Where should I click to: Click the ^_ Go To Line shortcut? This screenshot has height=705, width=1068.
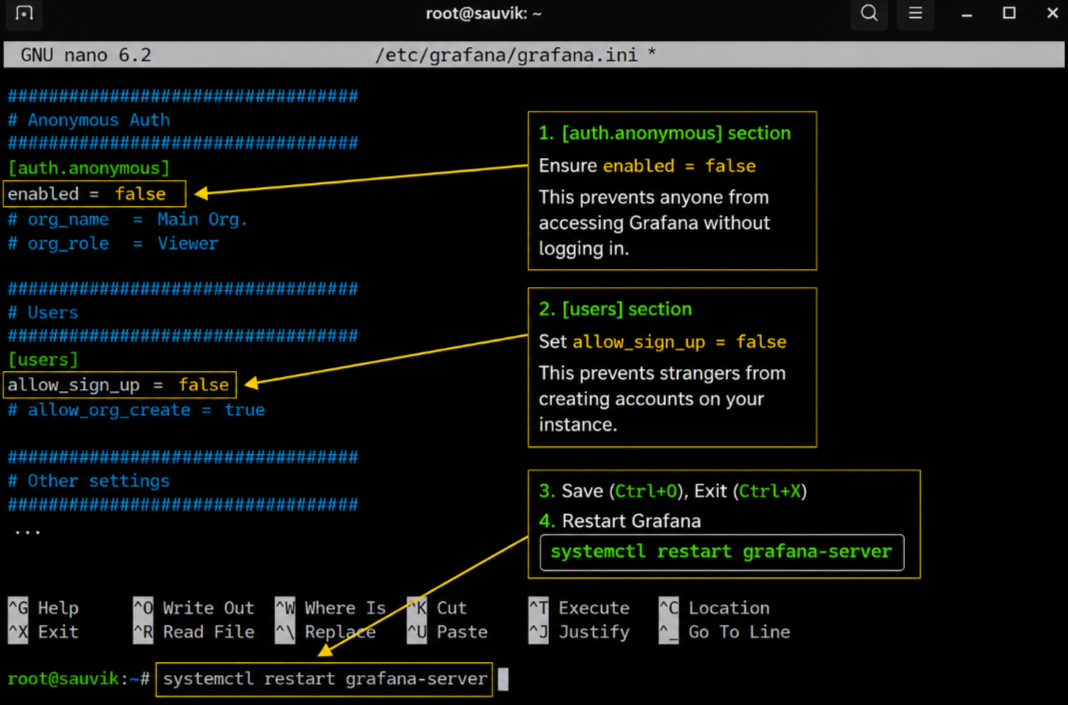(x=725, y=632)
